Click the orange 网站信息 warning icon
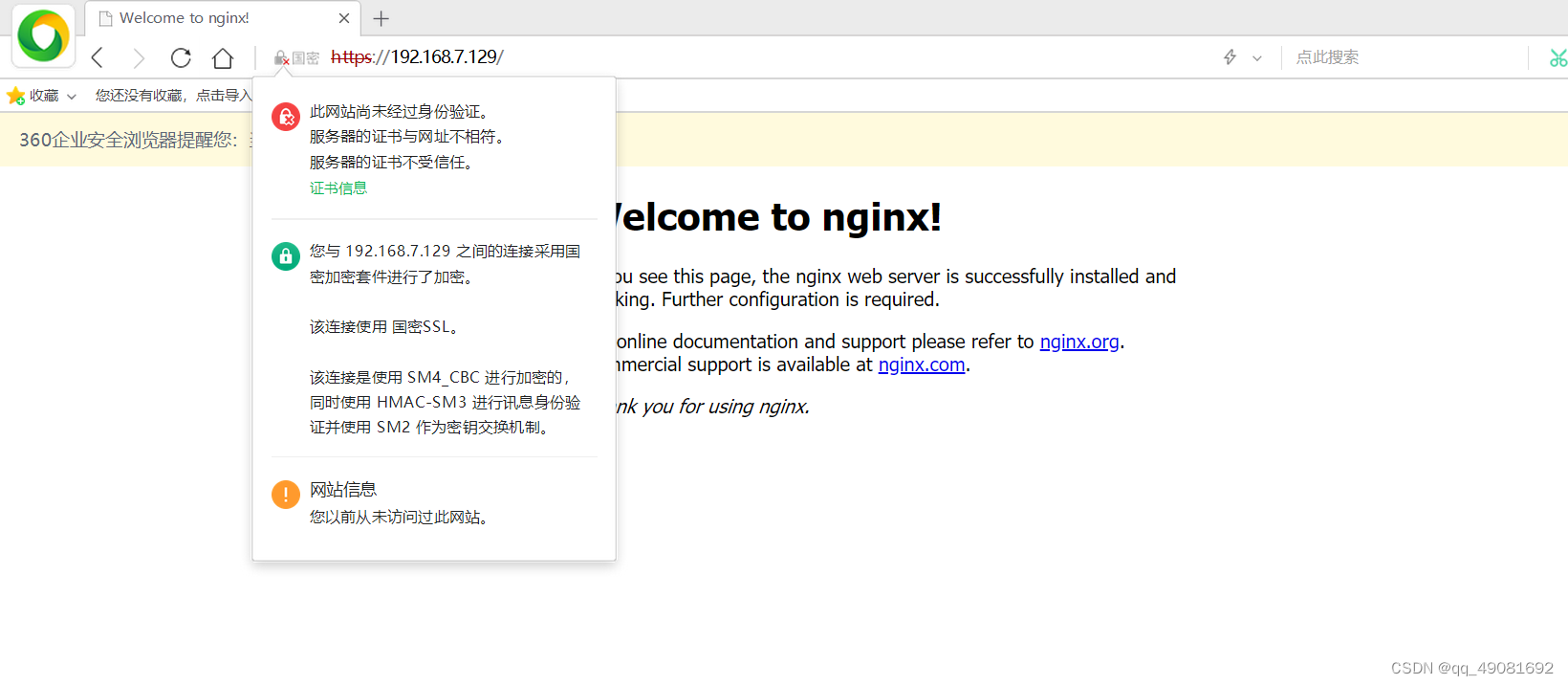Image resolution: width=1568 pixels, height=685 pixels. click(x=286, y=495)
